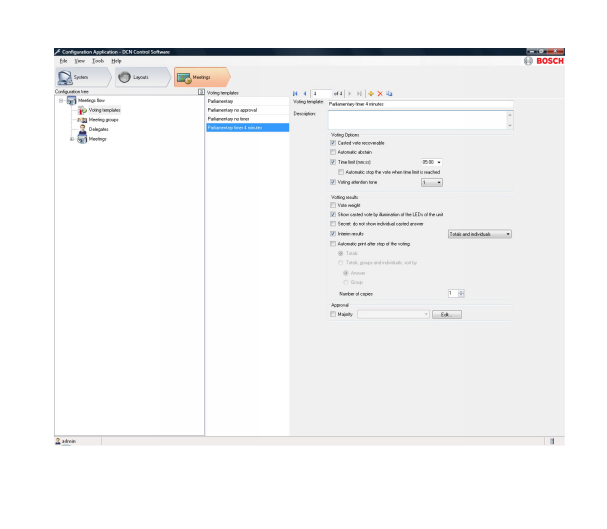Viewport: 607px width, 529px height.
Task: Delete the current voting template
Action: [x=380, y=93]
